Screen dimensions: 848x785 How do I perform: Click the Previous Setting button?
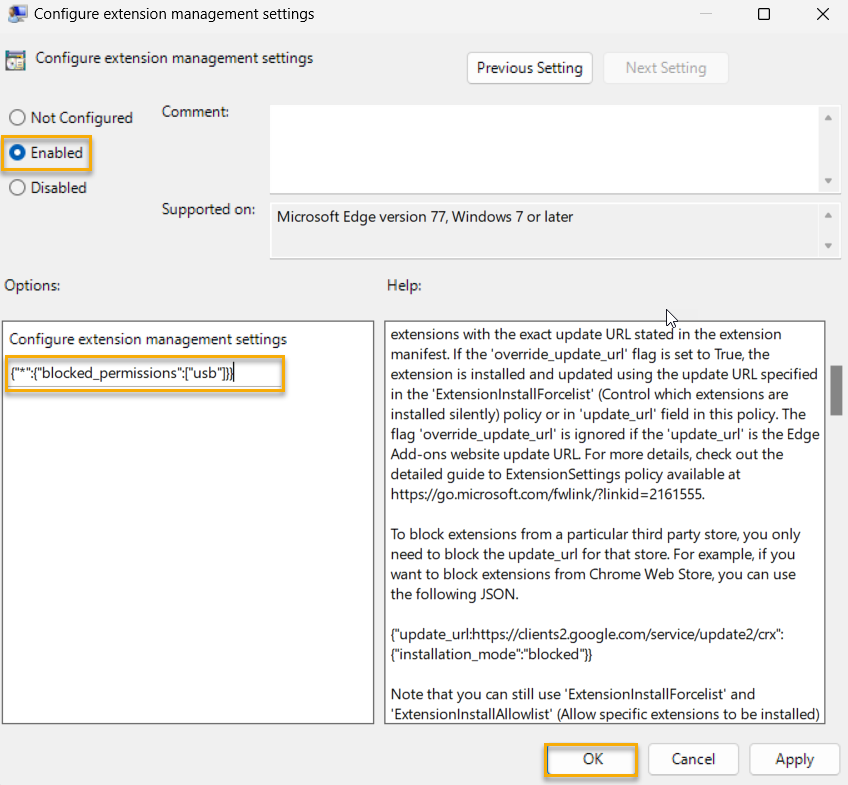[529, 68]
